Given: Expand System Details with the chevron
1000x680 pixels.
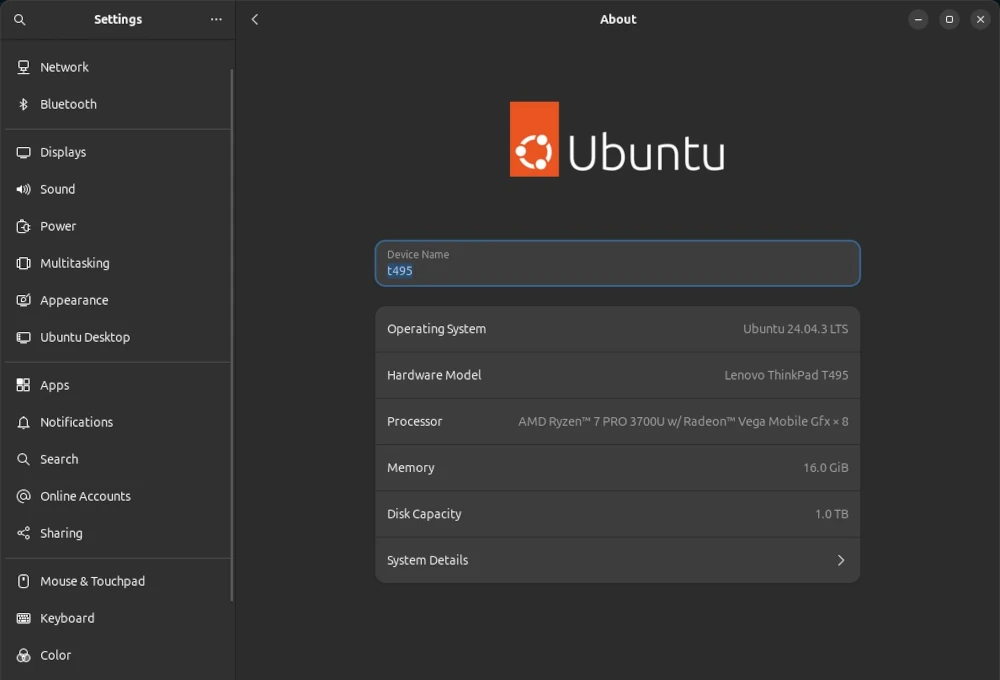Looking at the screenshot, I should pyautogui.click(x=841, y=560).
